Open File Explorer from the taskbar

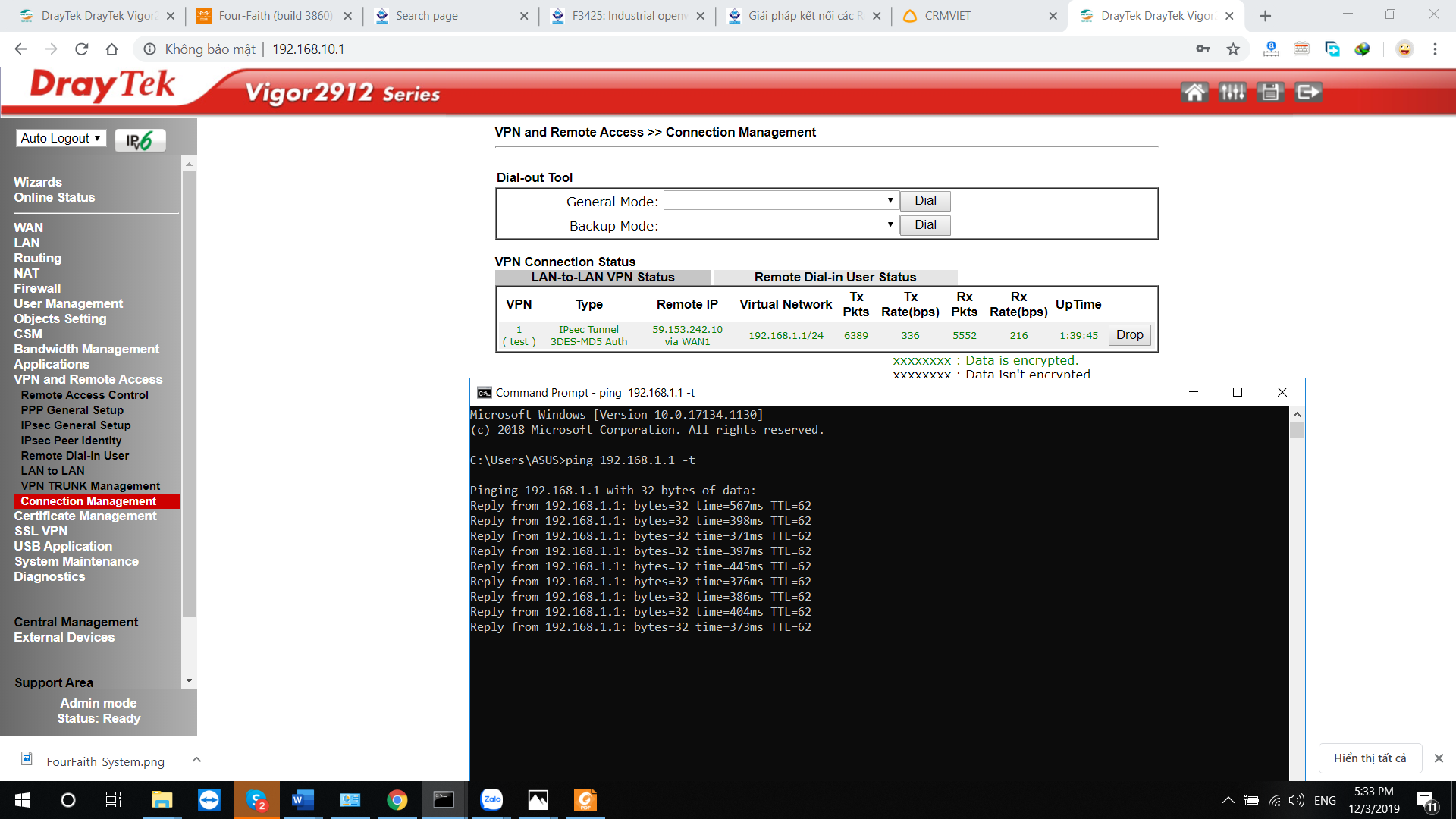point(162,800)
